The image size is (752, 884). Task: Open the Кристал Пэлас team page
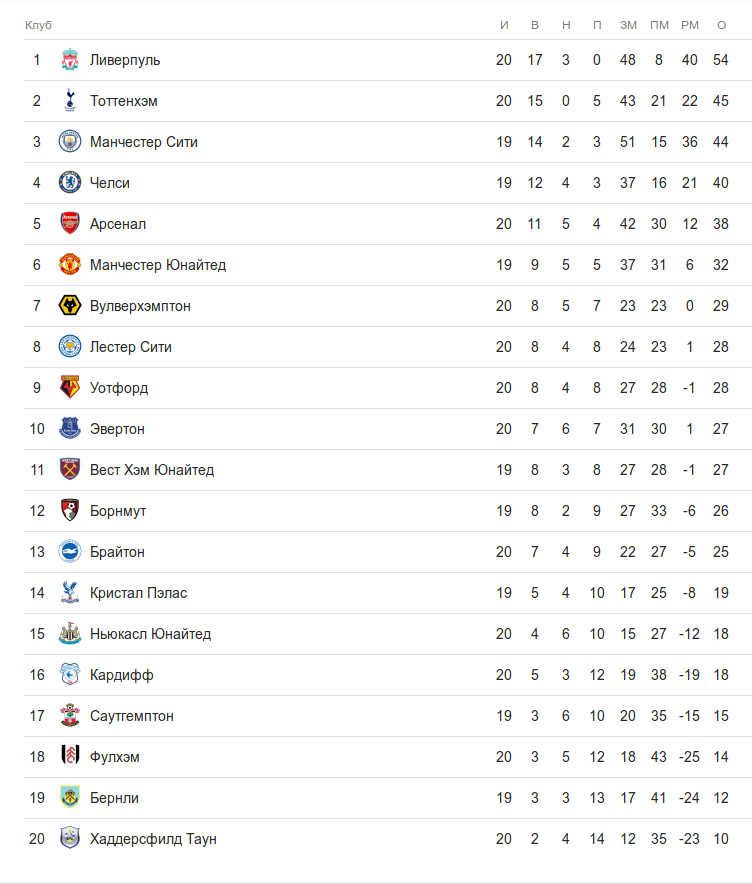pyautogui.click(x=138, y=593)
